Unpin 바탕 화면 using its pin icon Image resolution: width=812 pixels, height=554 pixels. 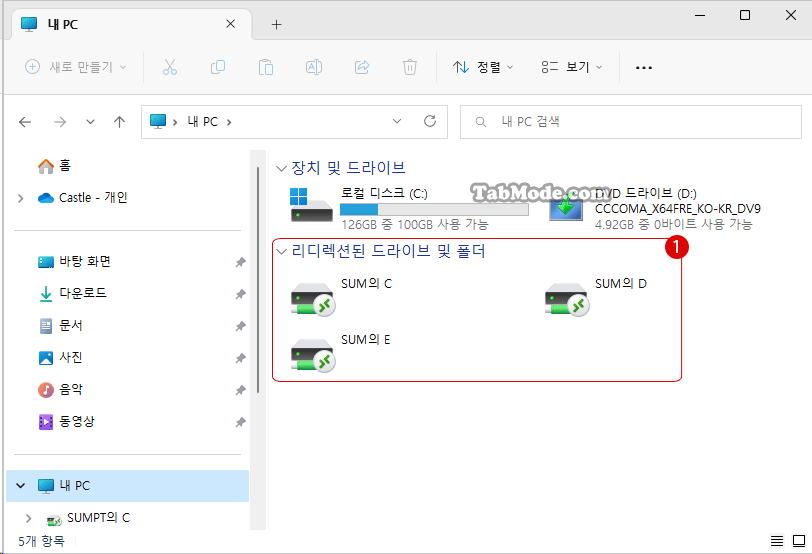(240, 263)
